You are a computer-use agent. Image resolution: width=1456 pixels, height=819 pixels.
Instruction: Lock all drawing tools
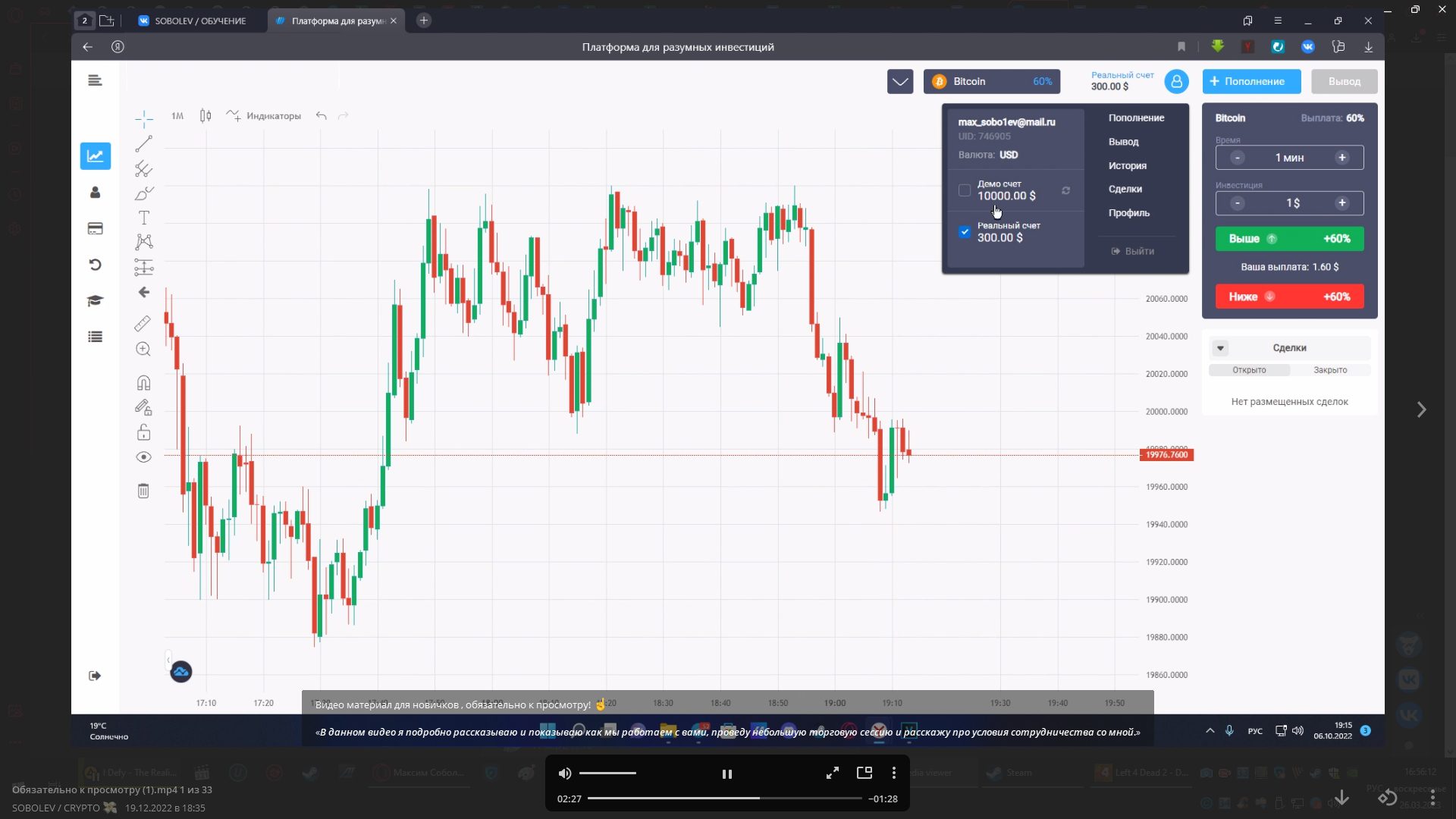pos(143,432)
